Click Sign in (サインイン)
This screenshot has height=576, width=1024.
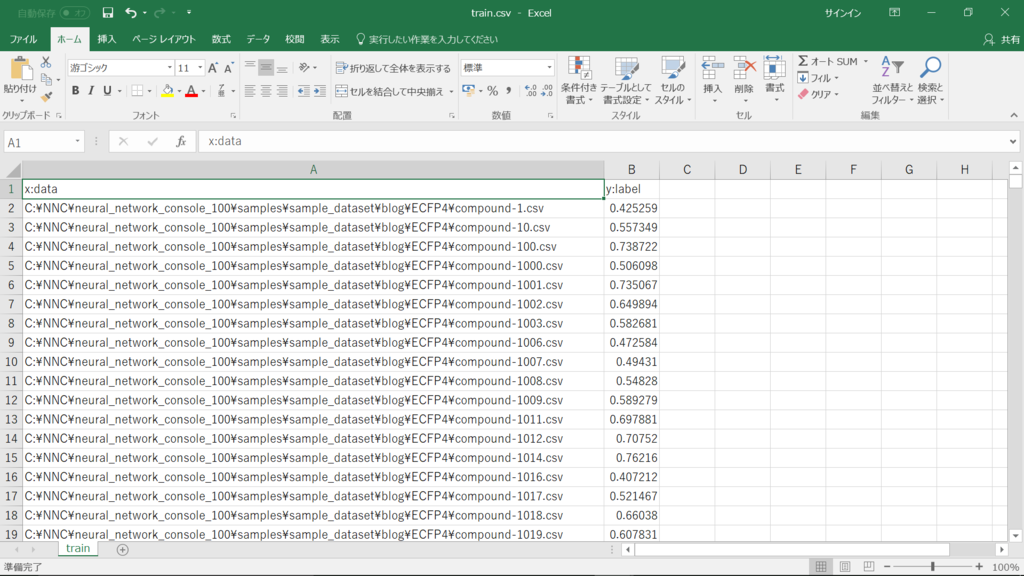(842, 13)
